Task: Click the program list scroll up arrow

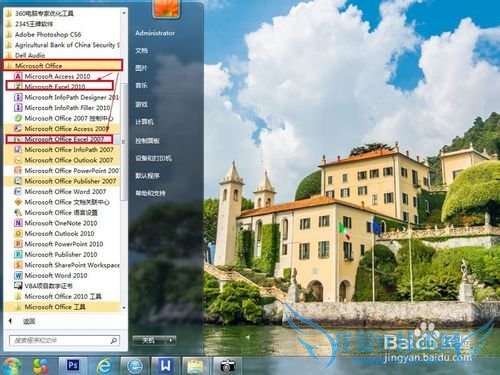Action: 124,12
